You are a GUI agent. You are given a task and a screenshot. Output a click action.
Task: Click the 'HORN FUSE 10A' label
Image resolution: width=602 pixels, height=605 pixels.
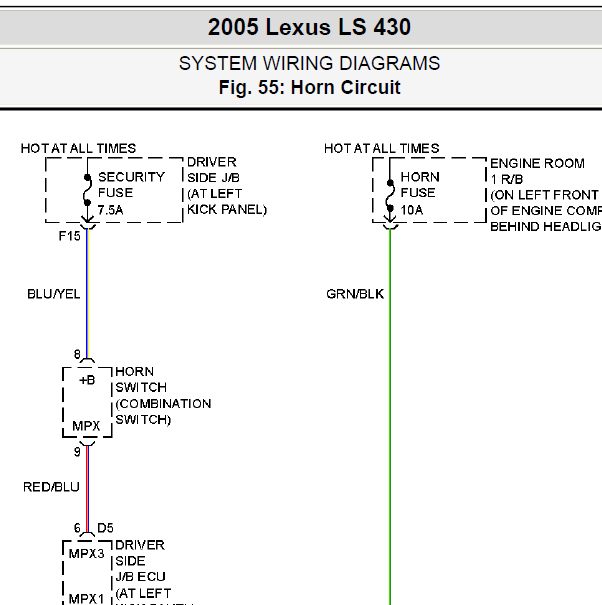pyautogui.click(x=420, y=193)
